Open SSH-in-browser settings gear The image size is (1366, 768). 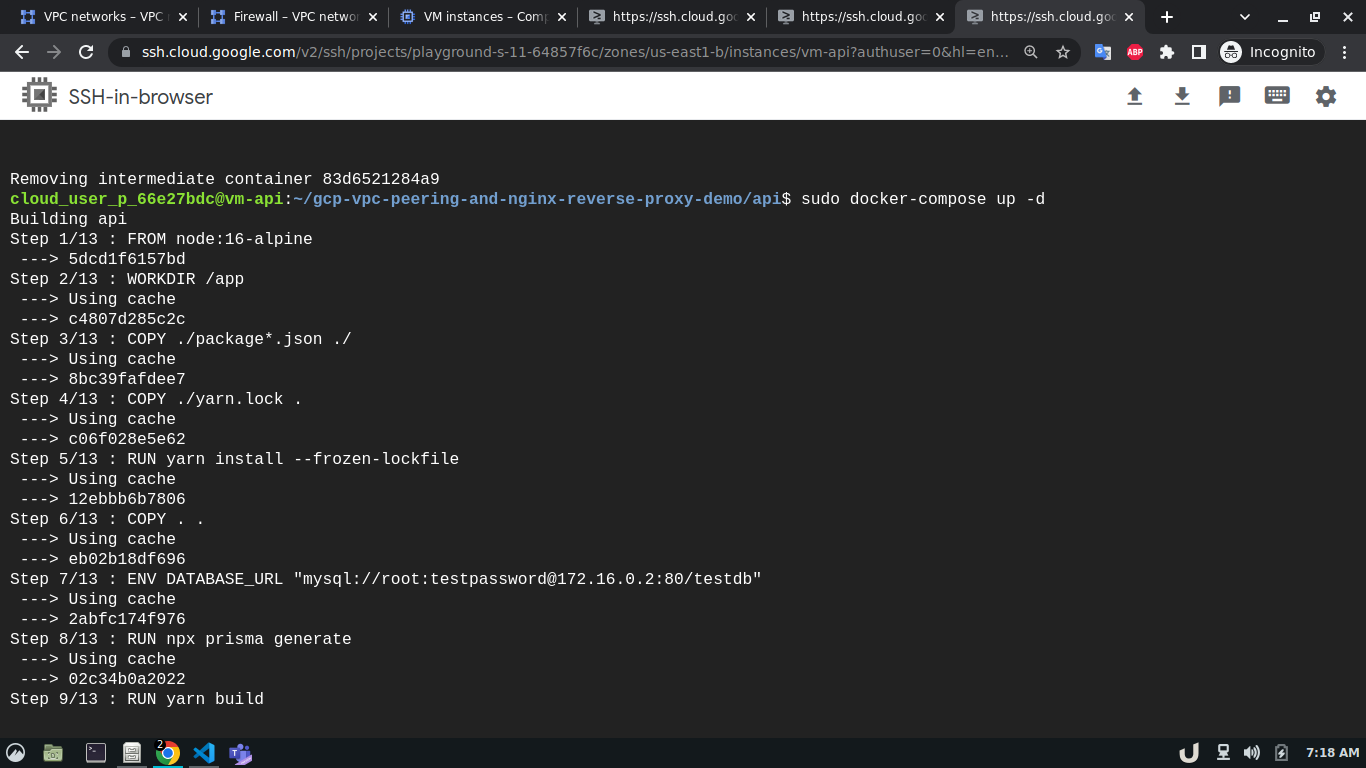[1326, 96]
